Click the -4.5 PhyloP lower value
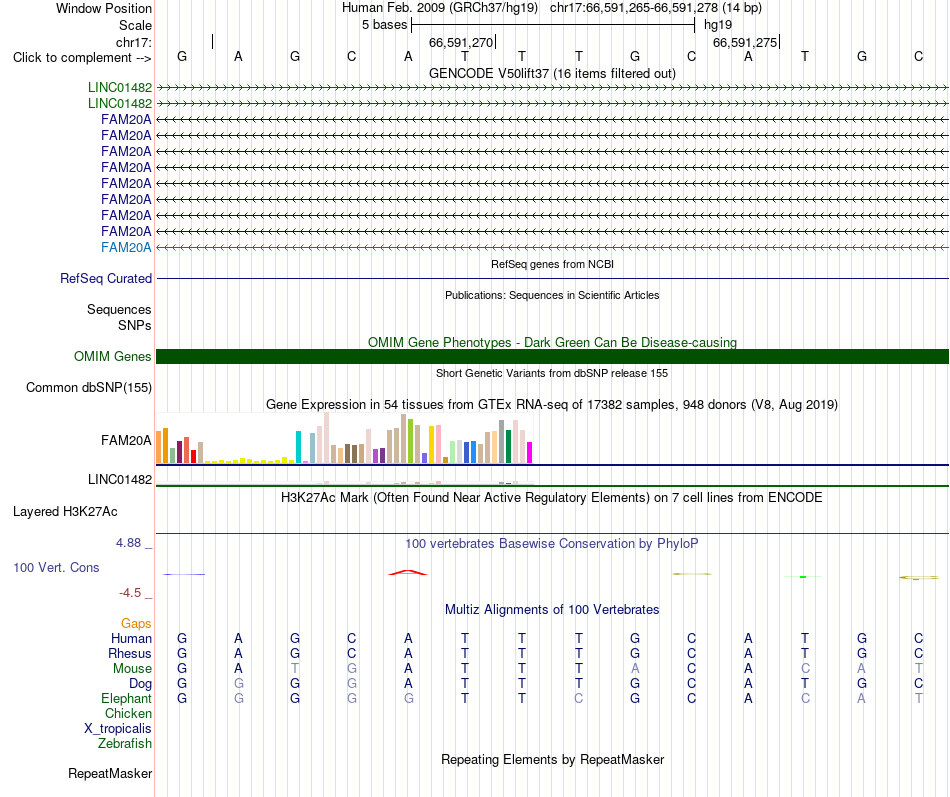Viewport: 950px width, 797px height. point(130,593)
